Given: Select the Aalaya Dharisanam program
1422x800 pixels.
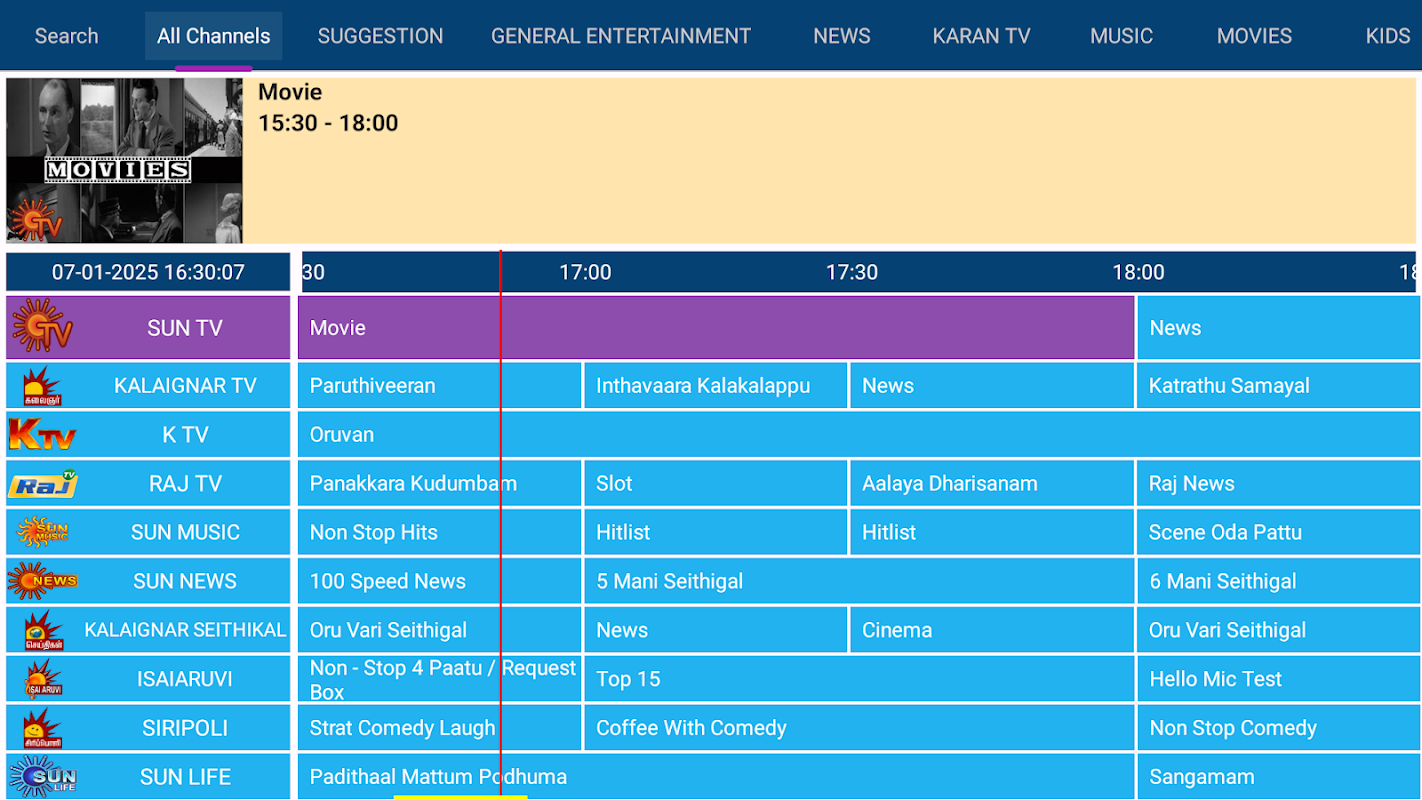Looking at the screenshot, I should click(992, 484).
